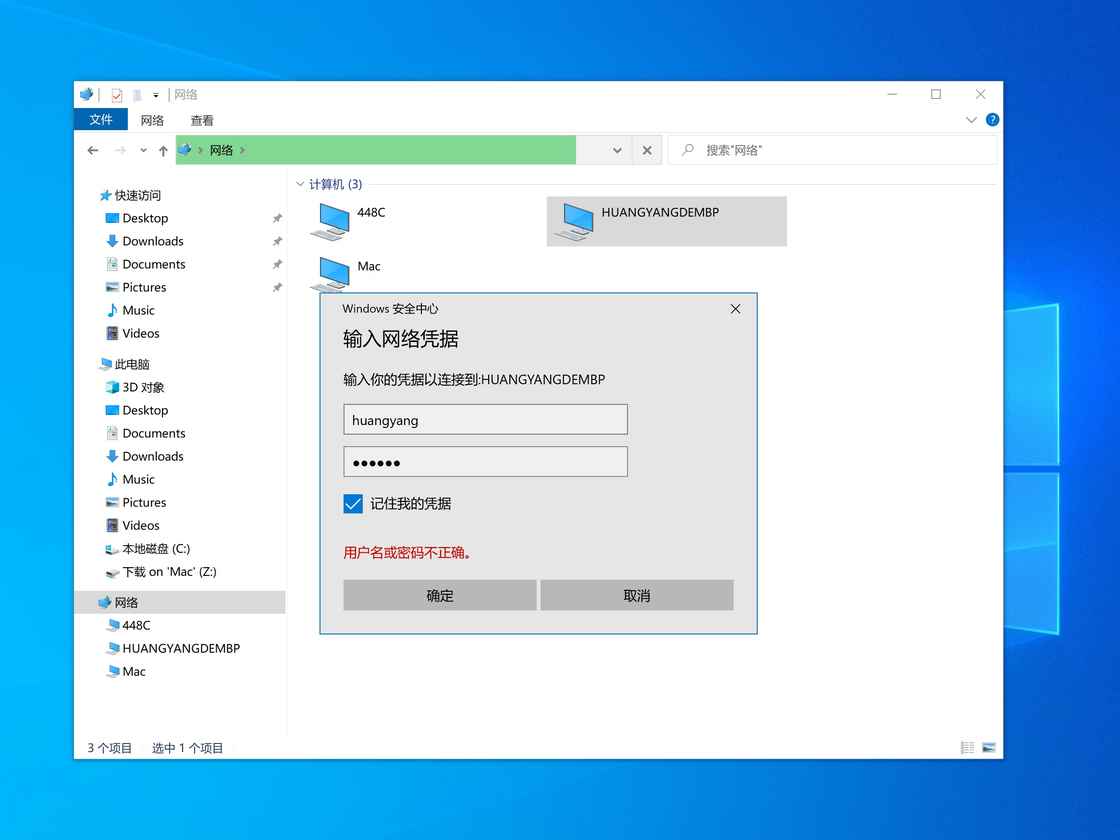Viewport: 1120px width, 840px height.
Task: Click breadcrumb chevron after 网络
Action: [243, 150]
